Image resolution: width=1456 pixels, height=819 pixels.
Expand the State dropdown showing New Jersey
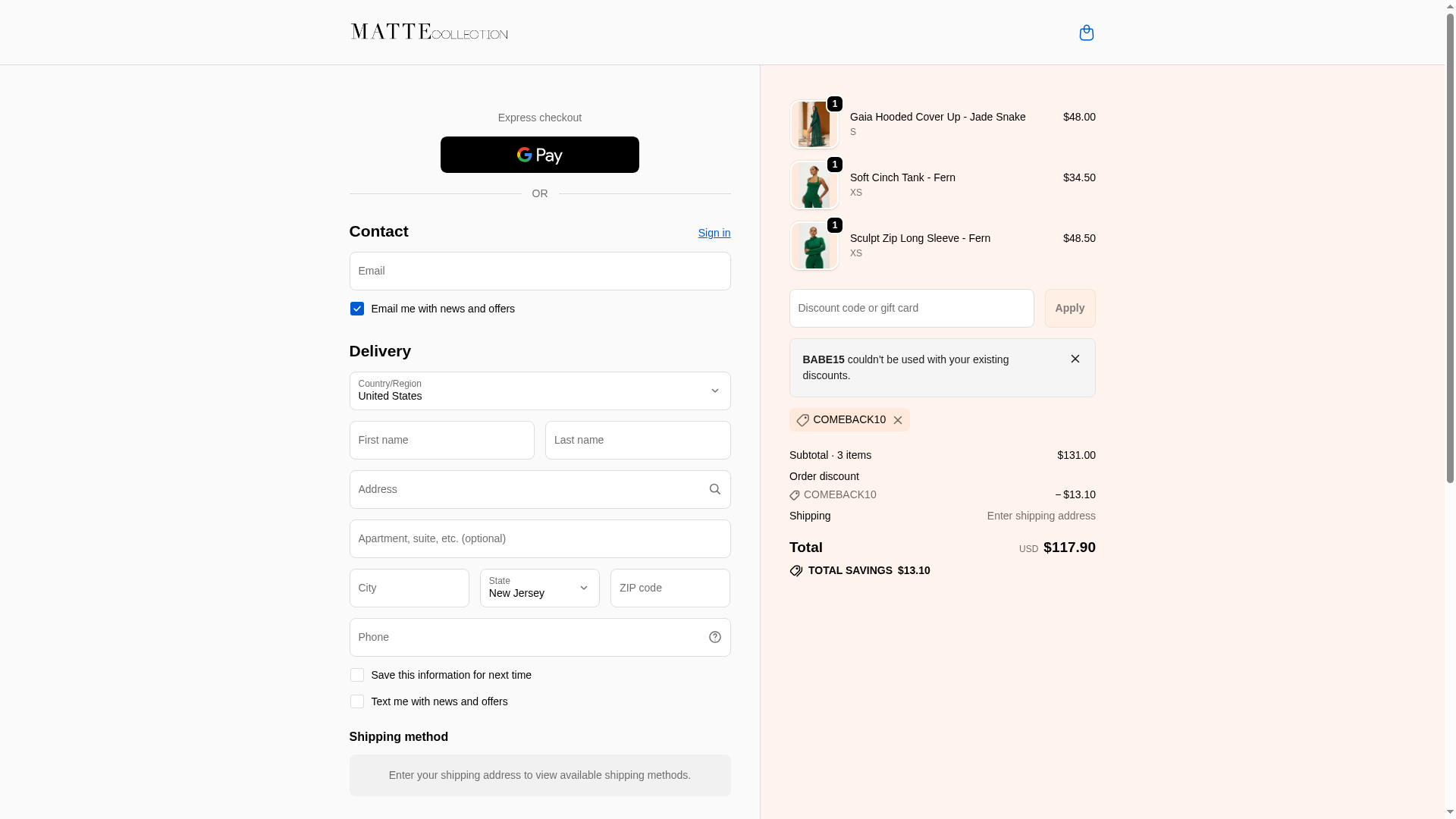coord(539,588)
